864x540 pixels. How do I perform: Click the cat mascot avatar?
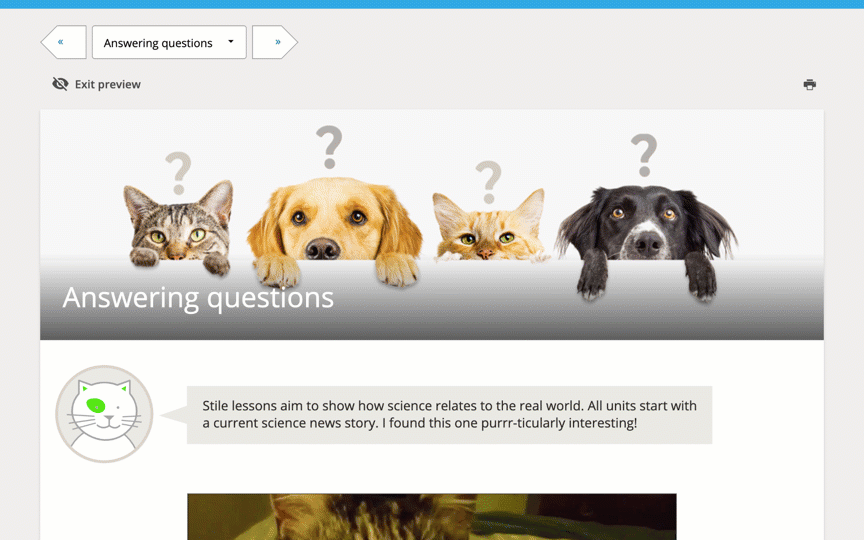click(x=104, y=414)
